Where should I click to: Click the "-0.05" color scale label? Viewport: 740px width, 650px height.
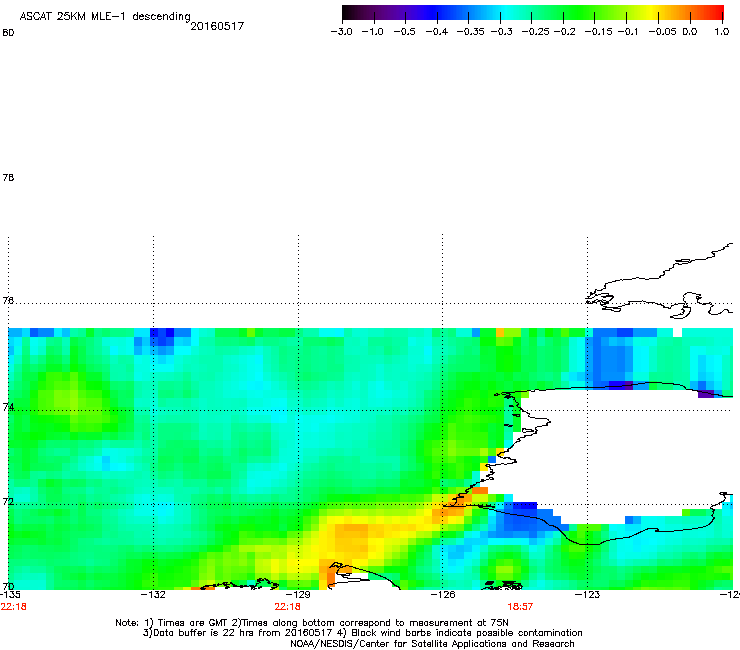point(662,32)
